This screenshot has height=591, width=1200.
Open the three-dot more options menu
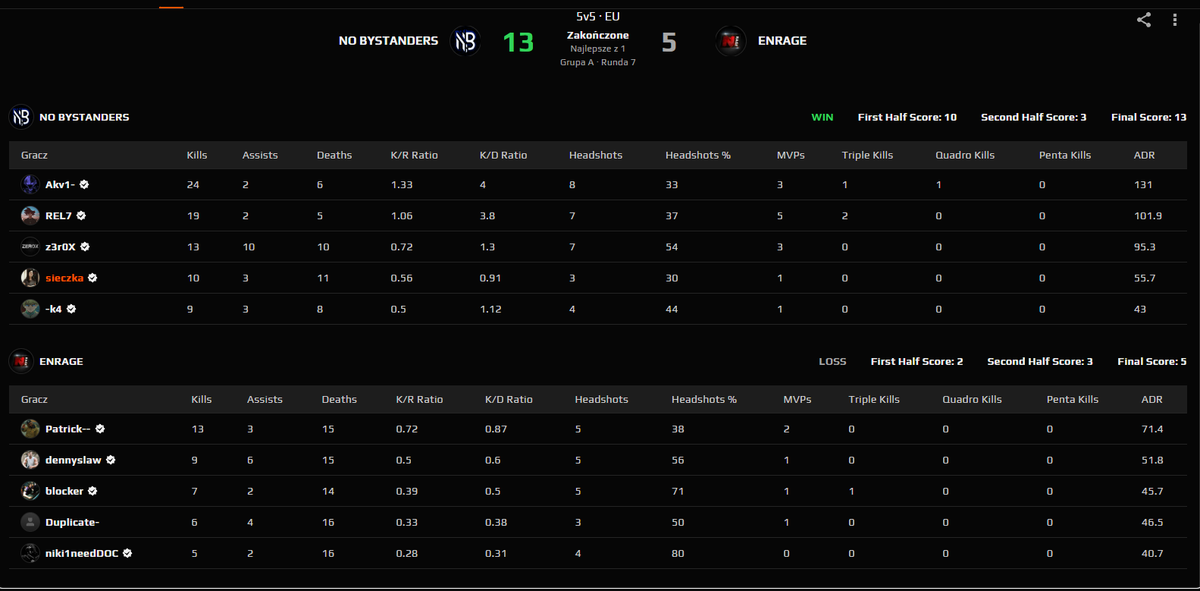pyautogui.click(x=1174, y=19)
